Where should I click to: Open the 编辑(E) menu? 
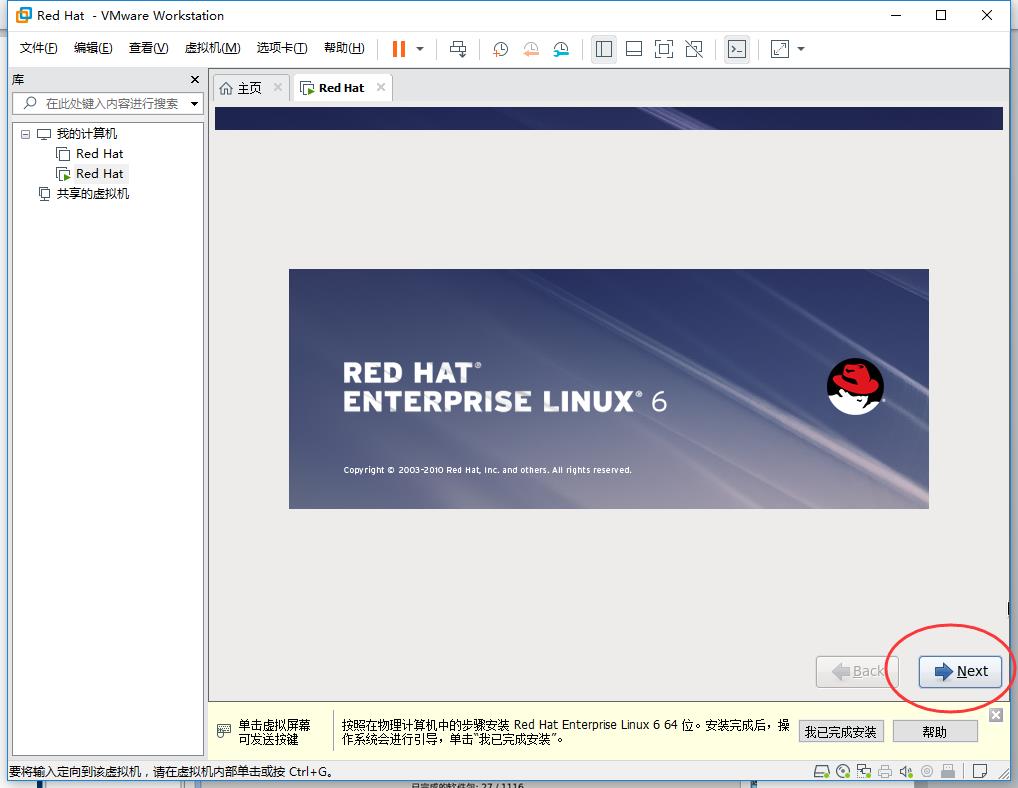point(93,47)
